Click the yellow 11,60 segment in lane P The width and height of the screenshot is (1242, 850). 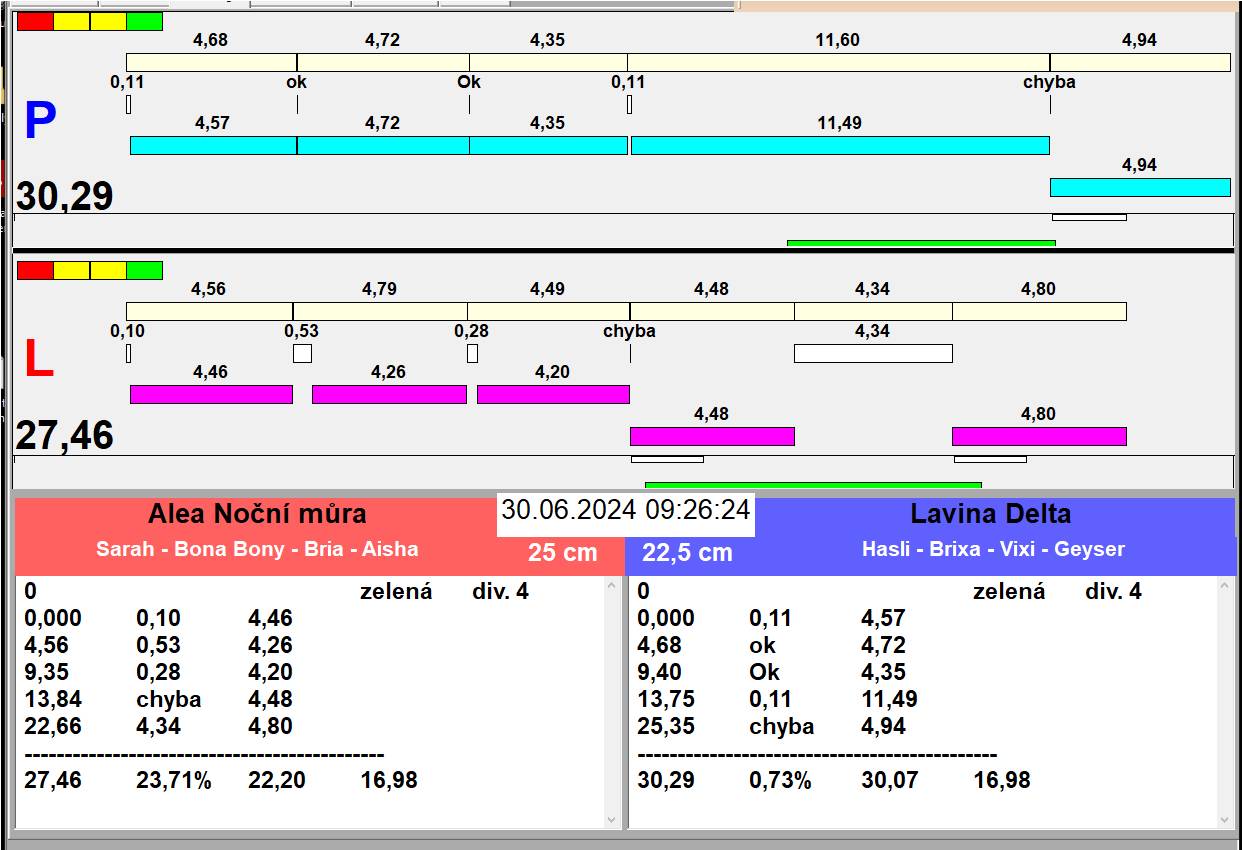838,62
